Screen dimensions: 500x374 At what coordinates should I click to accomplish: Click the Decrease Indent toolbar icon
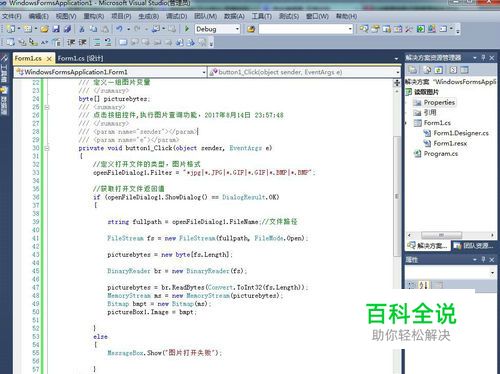[71, 42]
